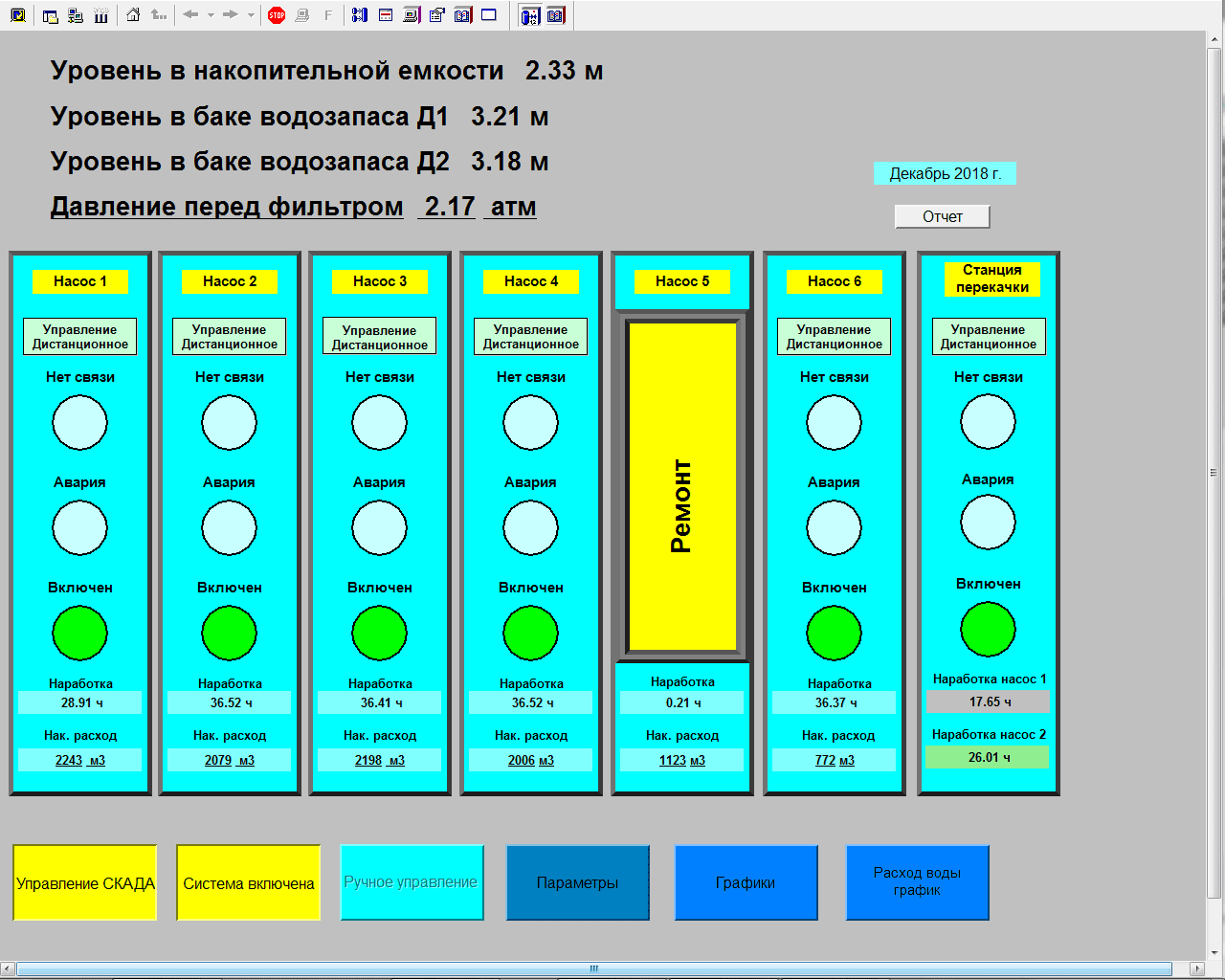The image size is (1225, 980).
Task: Click the back arrow navigation icon
Action: coord(190,15)
